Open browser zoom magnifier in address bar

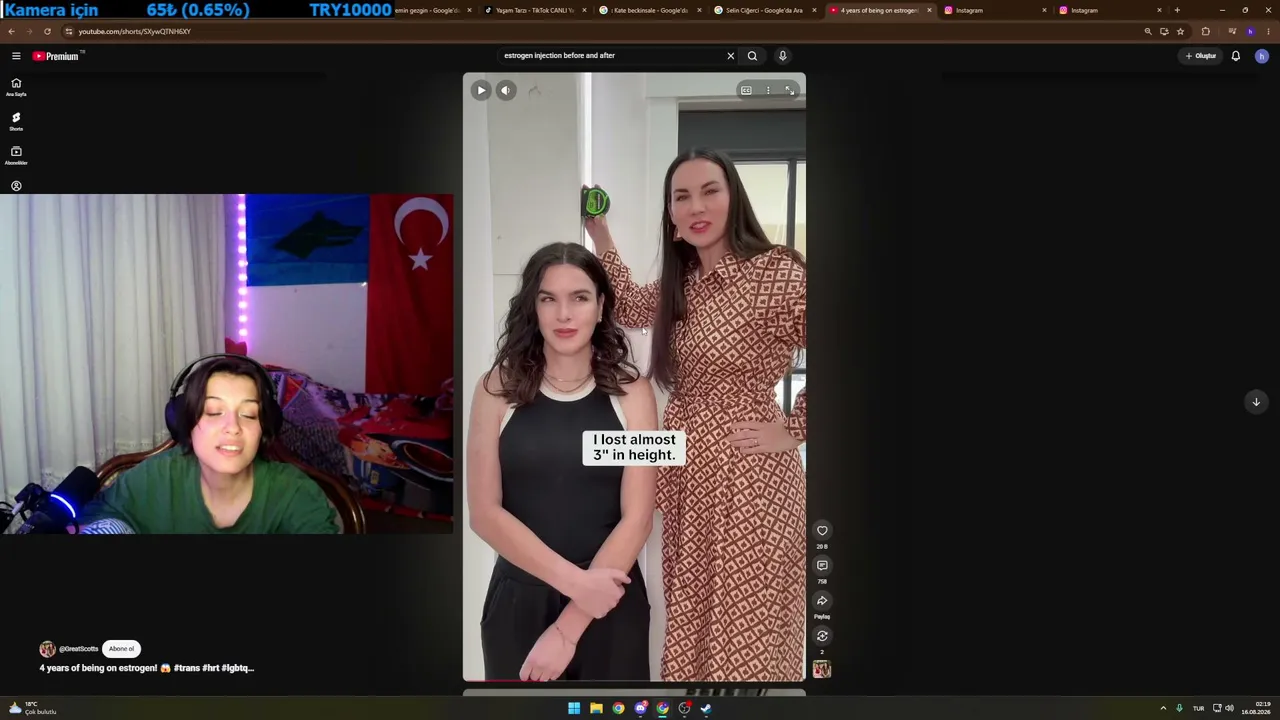[1148, 31]
